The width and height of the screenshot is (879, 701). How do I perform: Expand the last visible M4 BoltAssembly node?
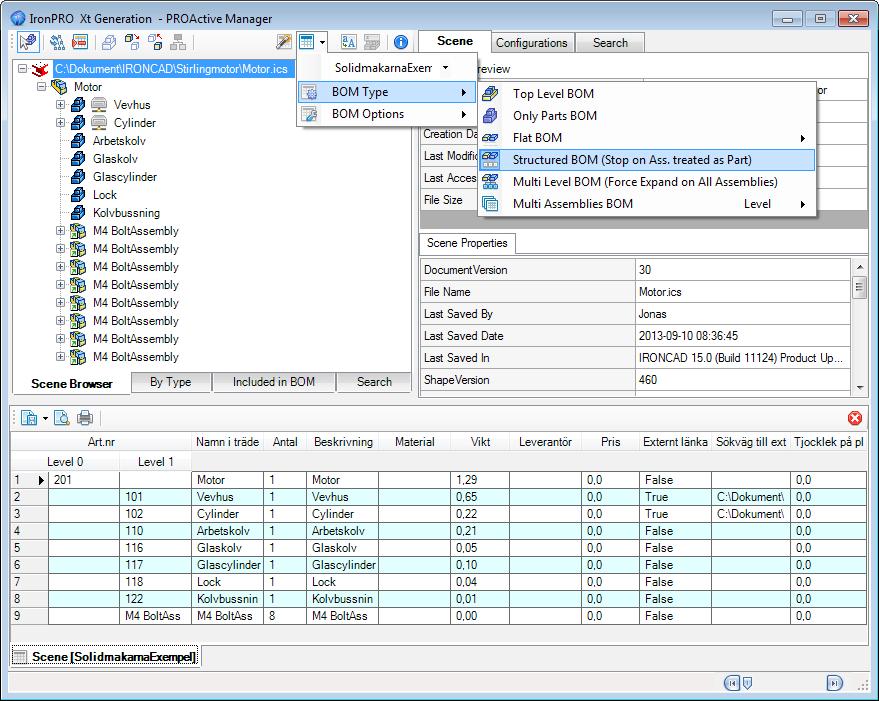pyautogui.click(x=60, y=357)
